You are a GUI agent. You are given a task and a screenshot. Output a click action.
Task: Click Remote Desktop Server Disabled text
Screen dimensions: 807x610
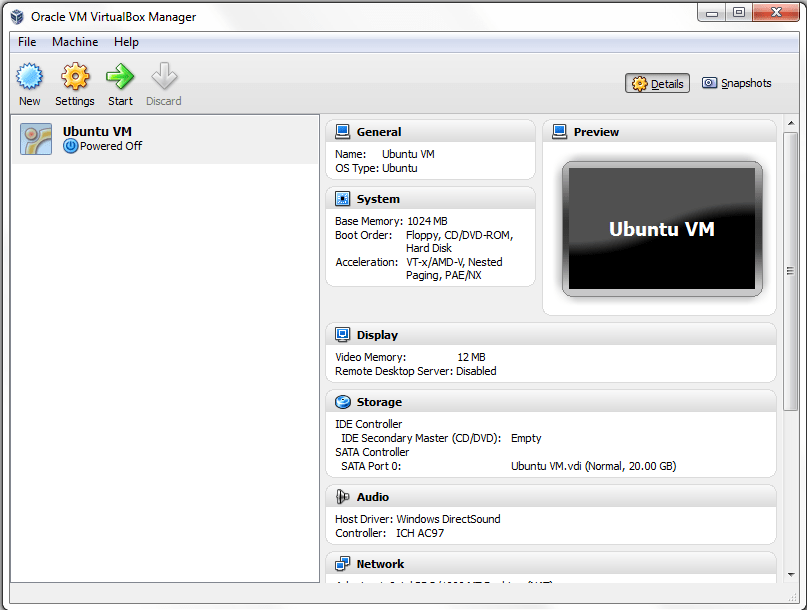pyautogui.click(x=415, y=371)
